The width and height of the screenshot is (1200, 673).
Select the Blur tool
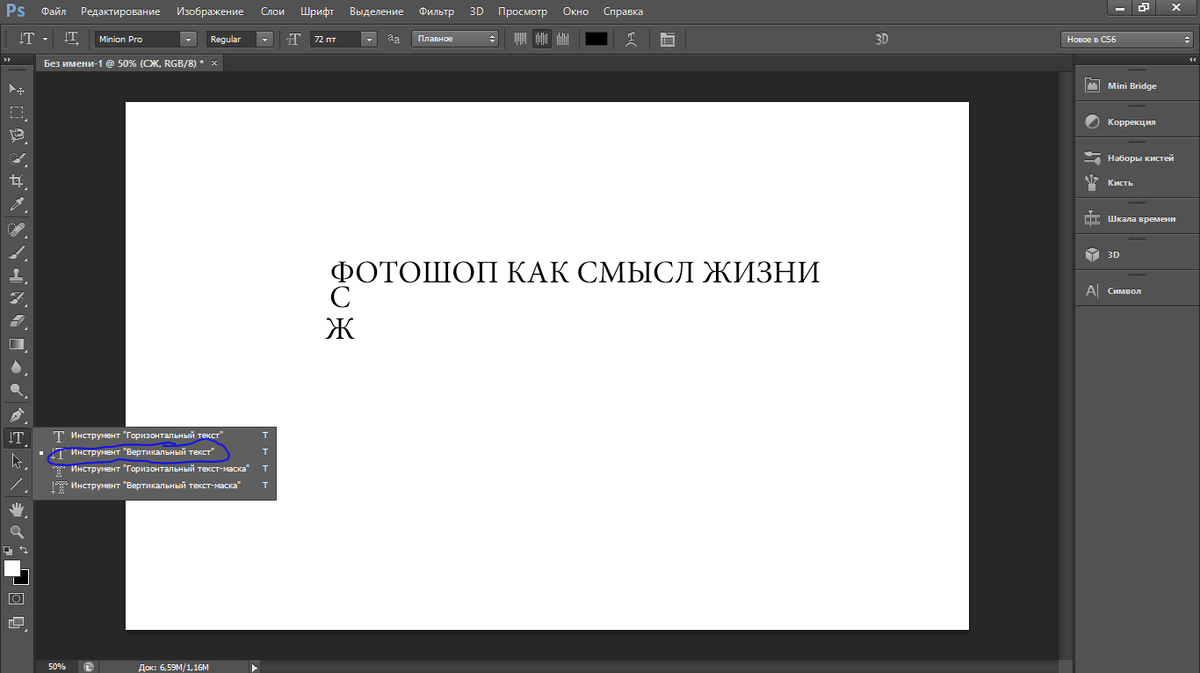(17, 368)
